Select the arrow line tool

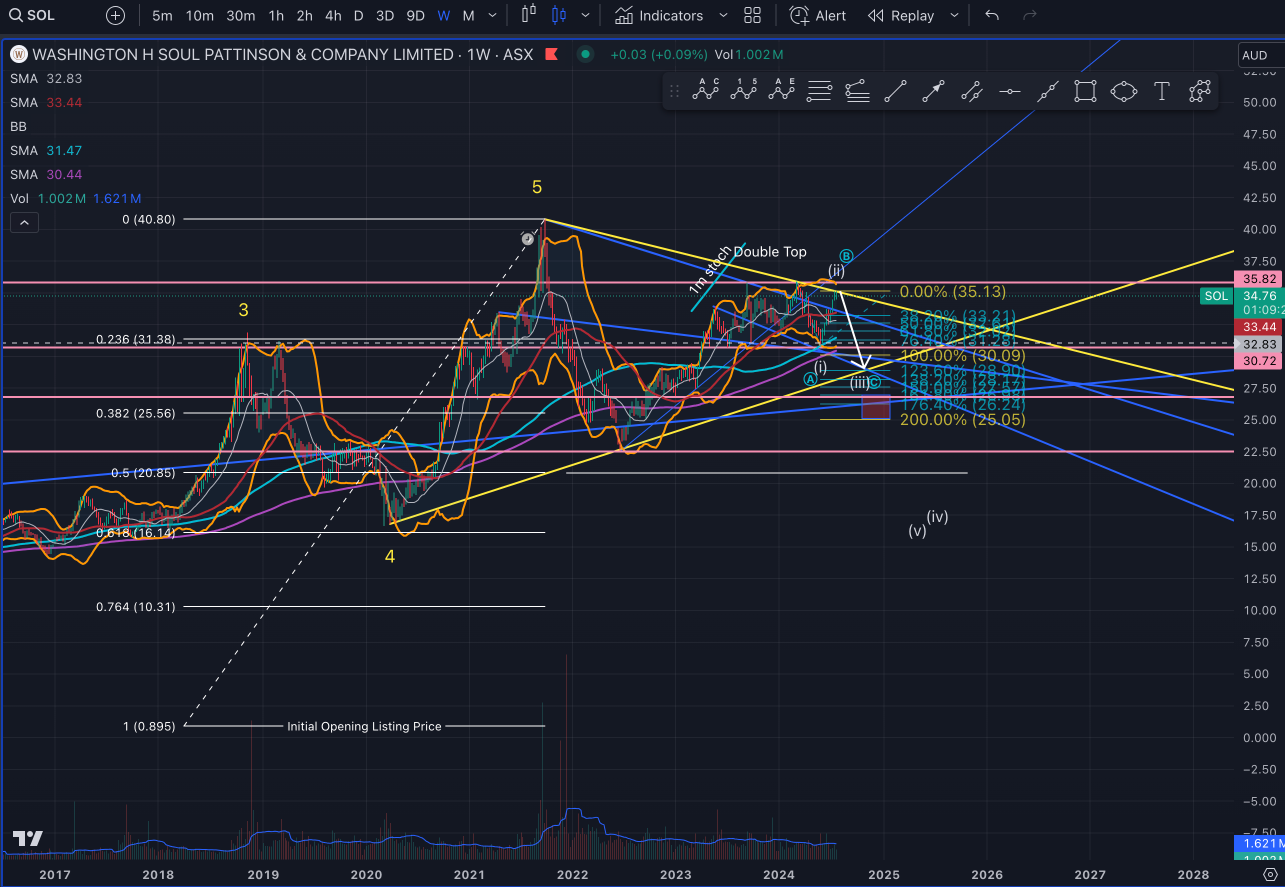[x=933, y=92]
